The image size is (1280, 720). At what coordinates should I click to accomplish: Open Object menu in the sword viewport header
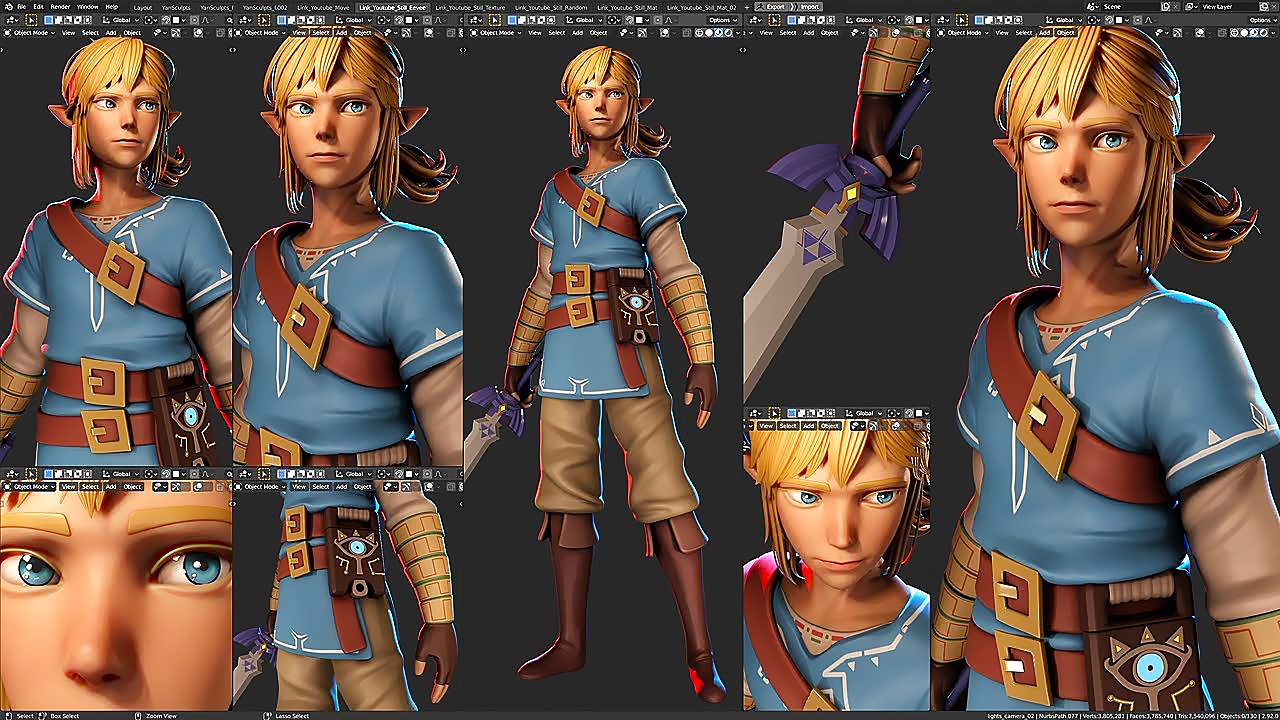point(830,33)
